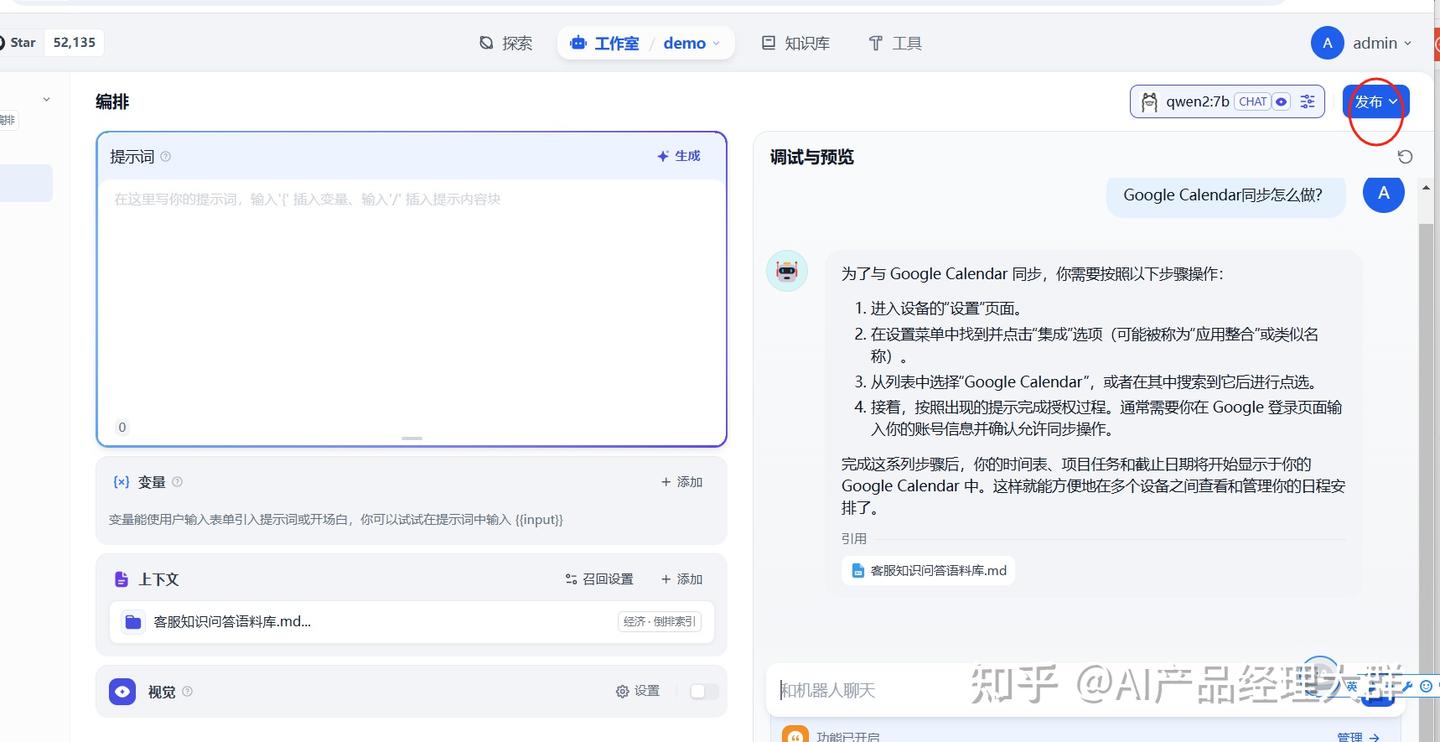Enable the 视觉 vision toggle switch
The image size is (1440, 742).
coord(704,691)
